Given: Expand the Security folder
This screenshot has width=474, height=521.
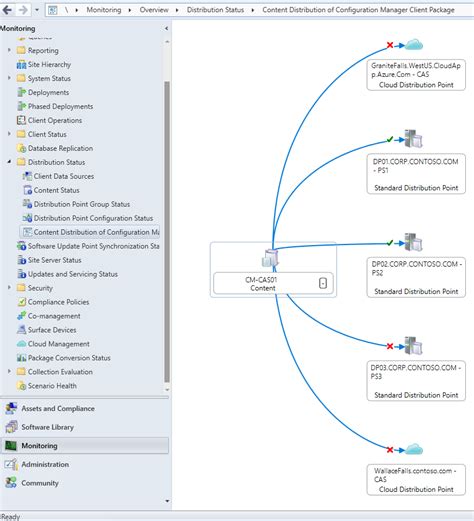Looking at the screenshot, I should click(9, 287).
